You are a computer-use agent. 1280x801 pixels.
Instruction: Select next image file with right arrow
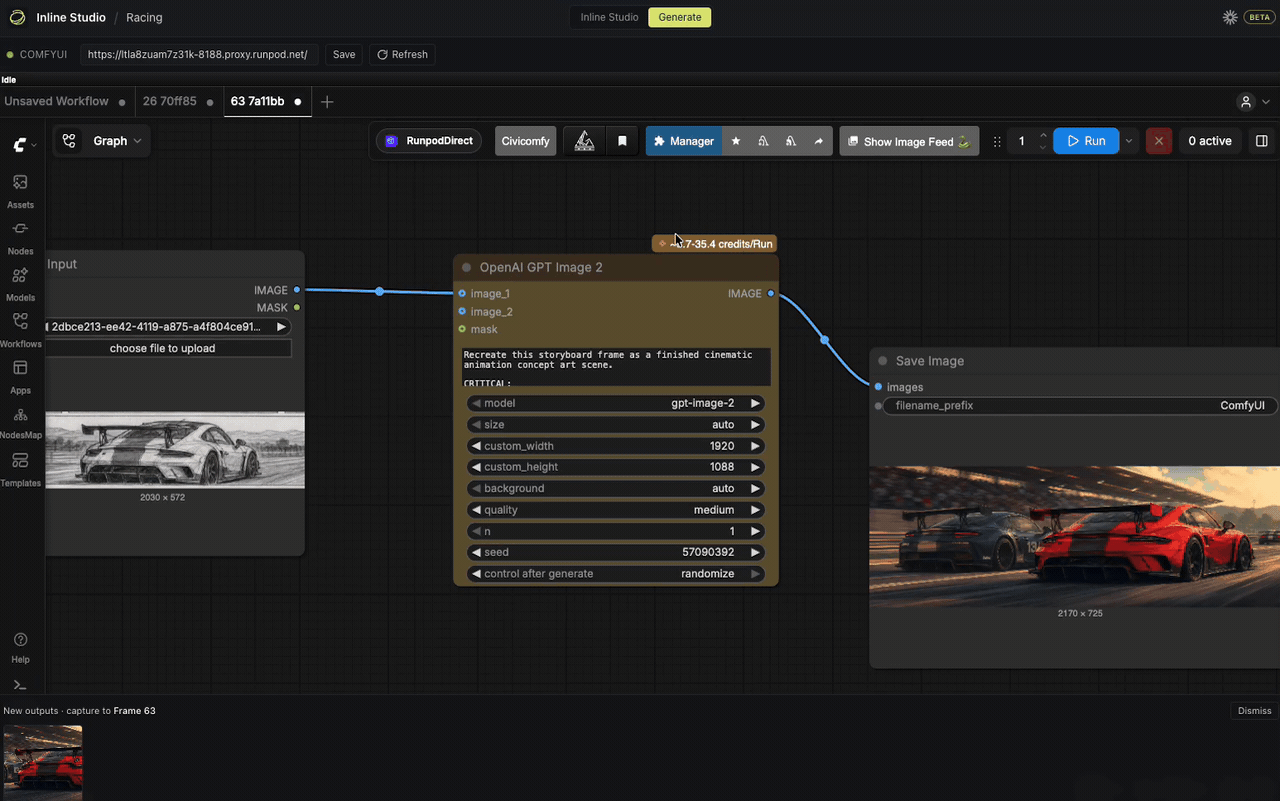pos(281,327)
